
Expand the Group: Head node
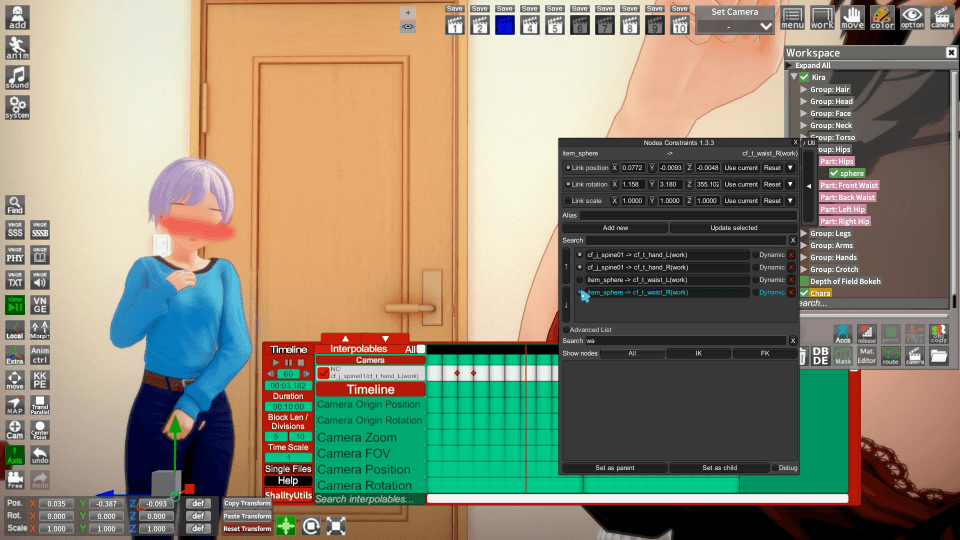click(x=803, y=102)
